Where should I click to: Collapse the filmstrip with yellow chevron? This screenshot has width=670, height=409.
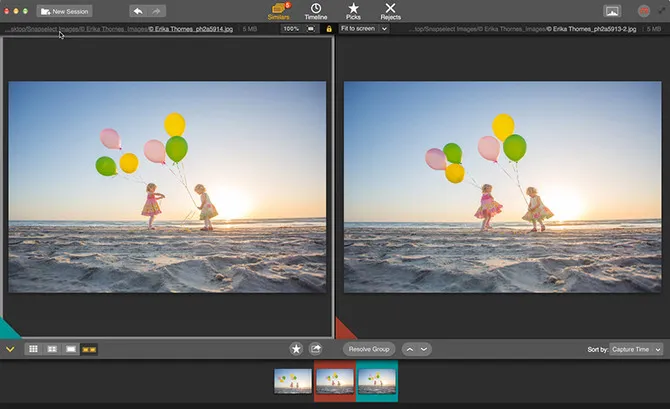[x=10, y=349]
